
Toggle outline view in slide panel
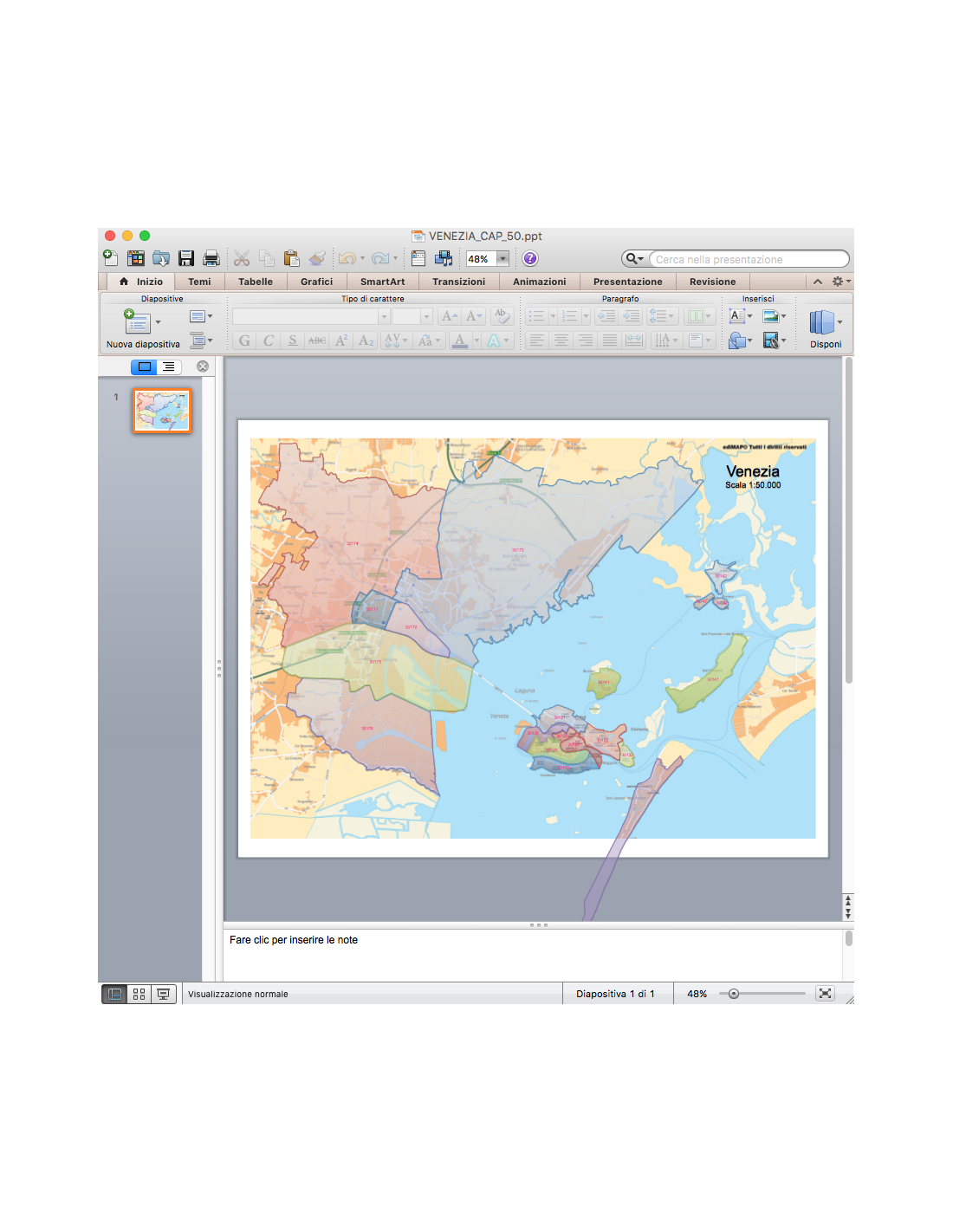tap(169, 366)
